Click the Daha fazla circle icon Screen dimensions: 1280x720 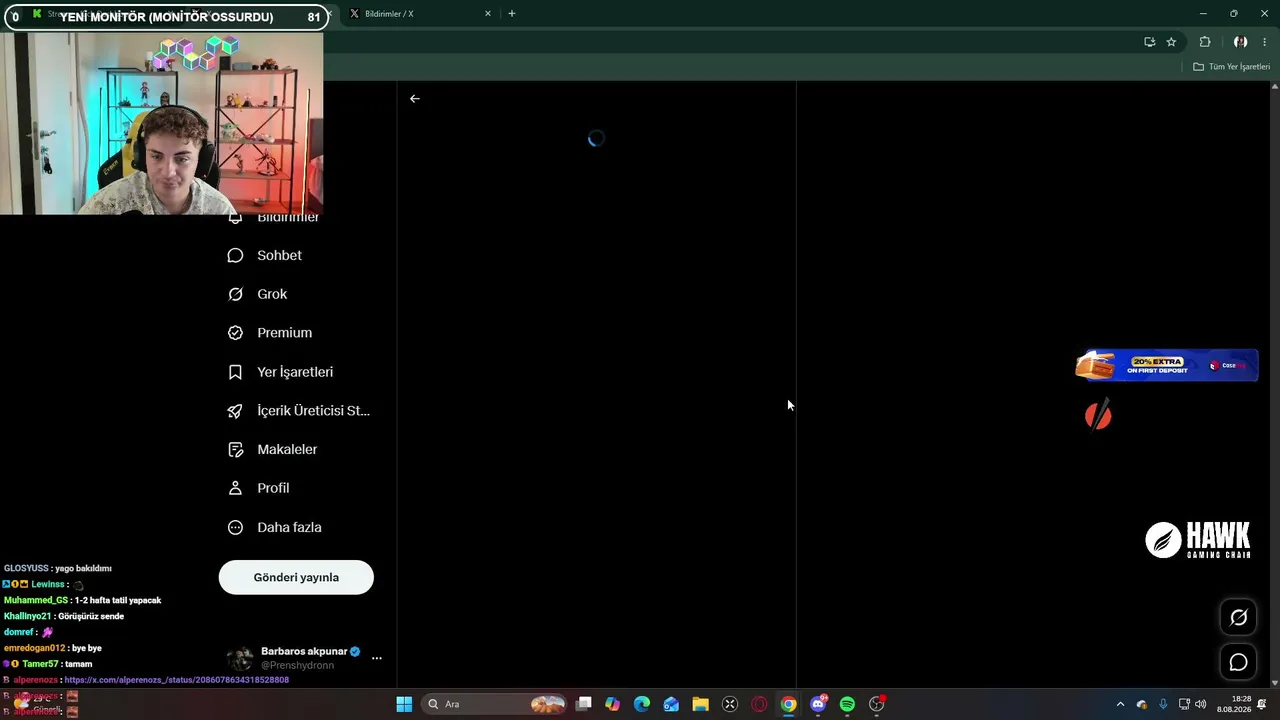pos(235,527)
